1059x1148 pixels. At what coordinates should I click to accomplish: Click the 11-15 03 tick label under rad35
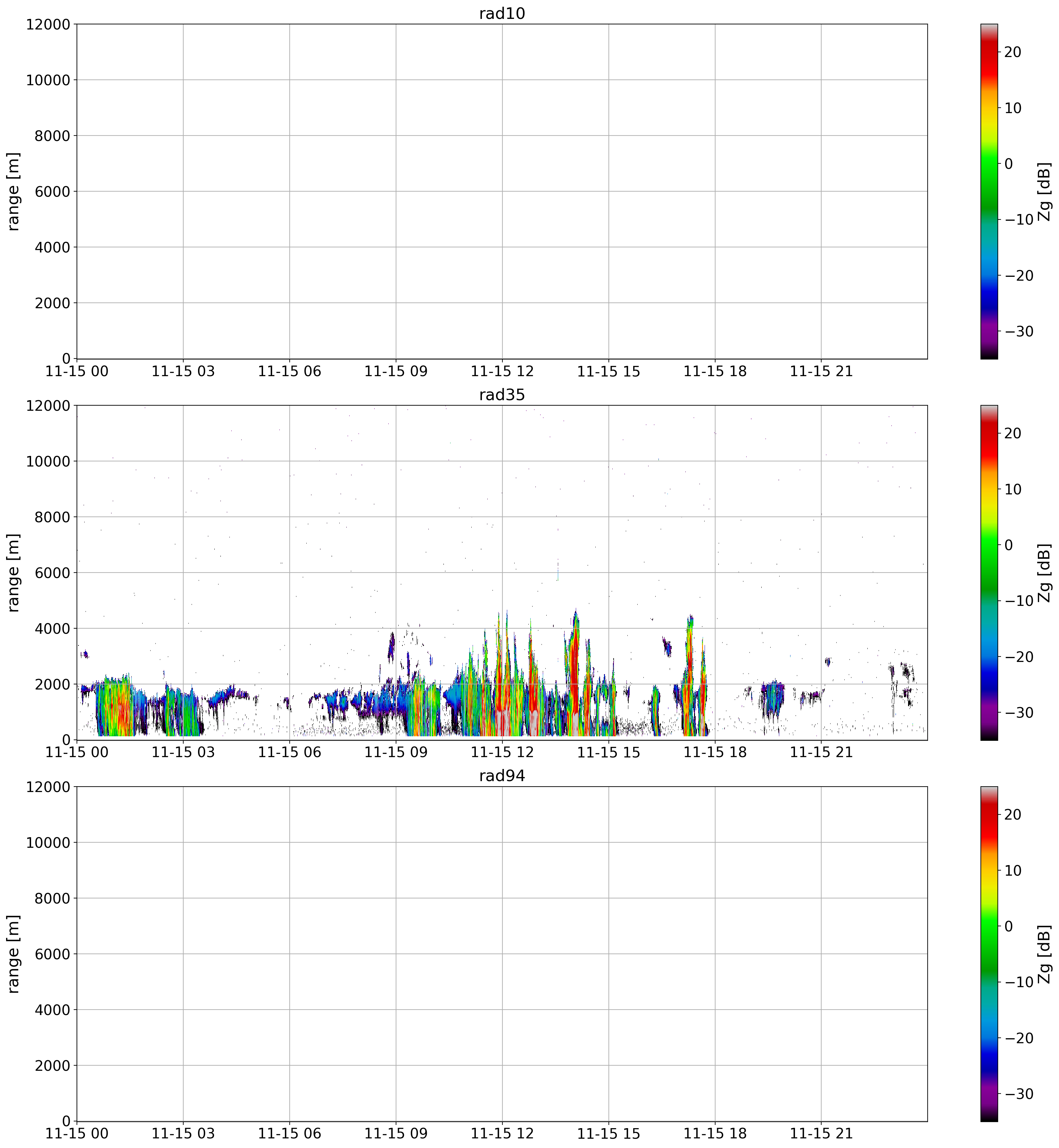point(183,753)
